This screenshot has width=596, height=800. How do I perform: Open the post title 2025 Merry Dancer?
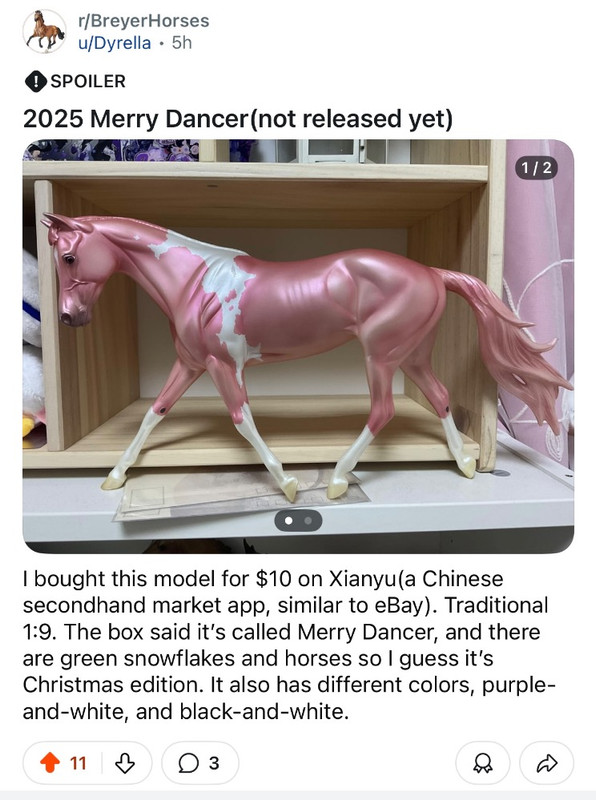[238, 118]
